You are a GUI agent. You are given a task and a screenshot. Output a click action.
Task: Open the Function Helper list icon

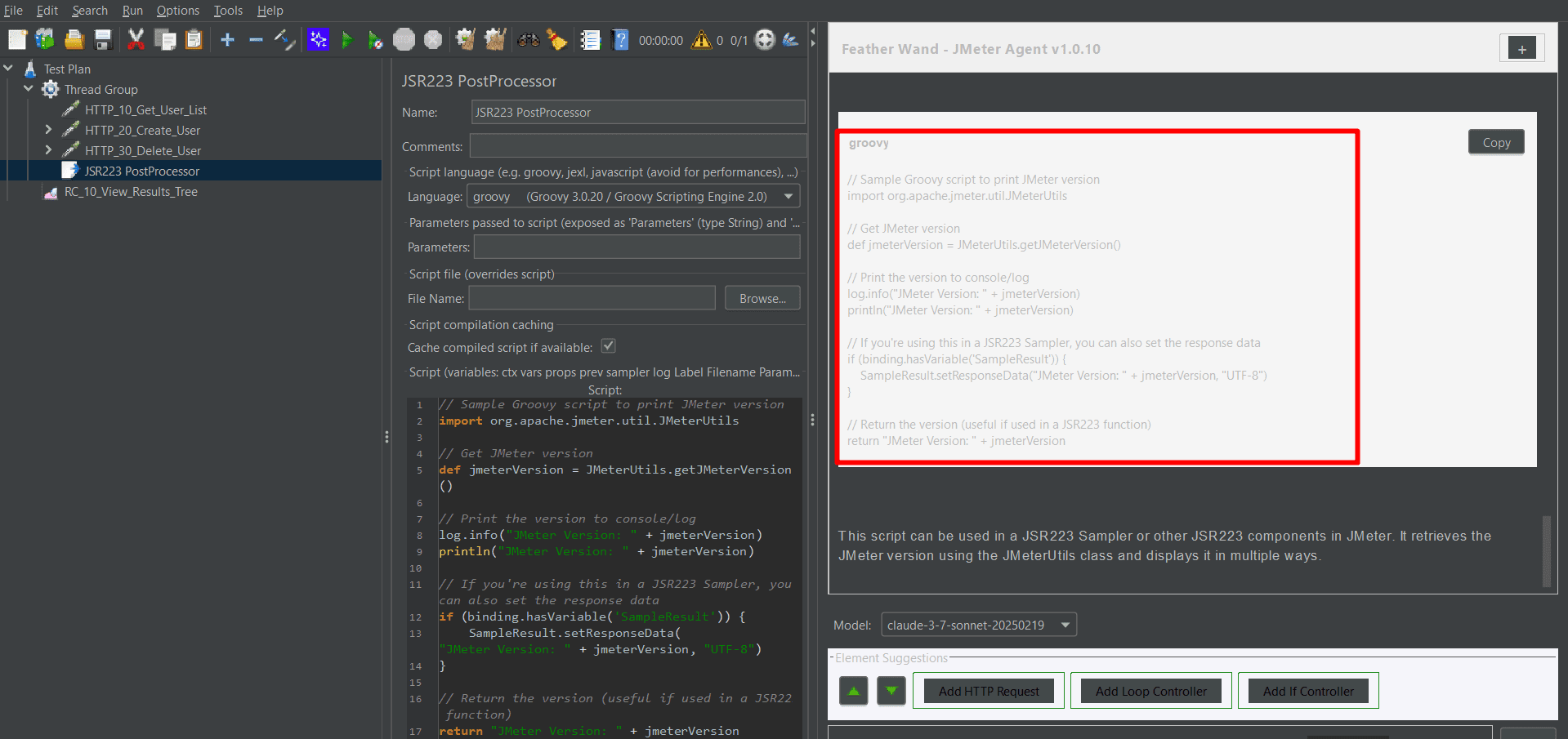[x=590, y=39]
